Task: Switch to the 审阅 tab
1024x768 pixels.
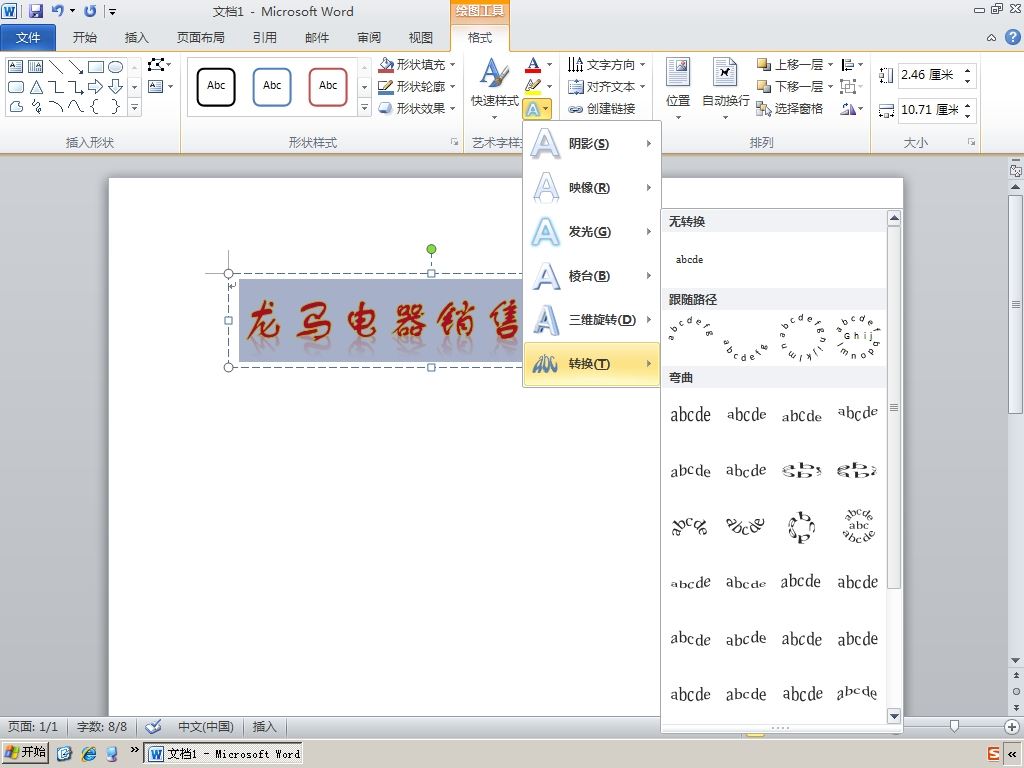Action: coord(369,38)
